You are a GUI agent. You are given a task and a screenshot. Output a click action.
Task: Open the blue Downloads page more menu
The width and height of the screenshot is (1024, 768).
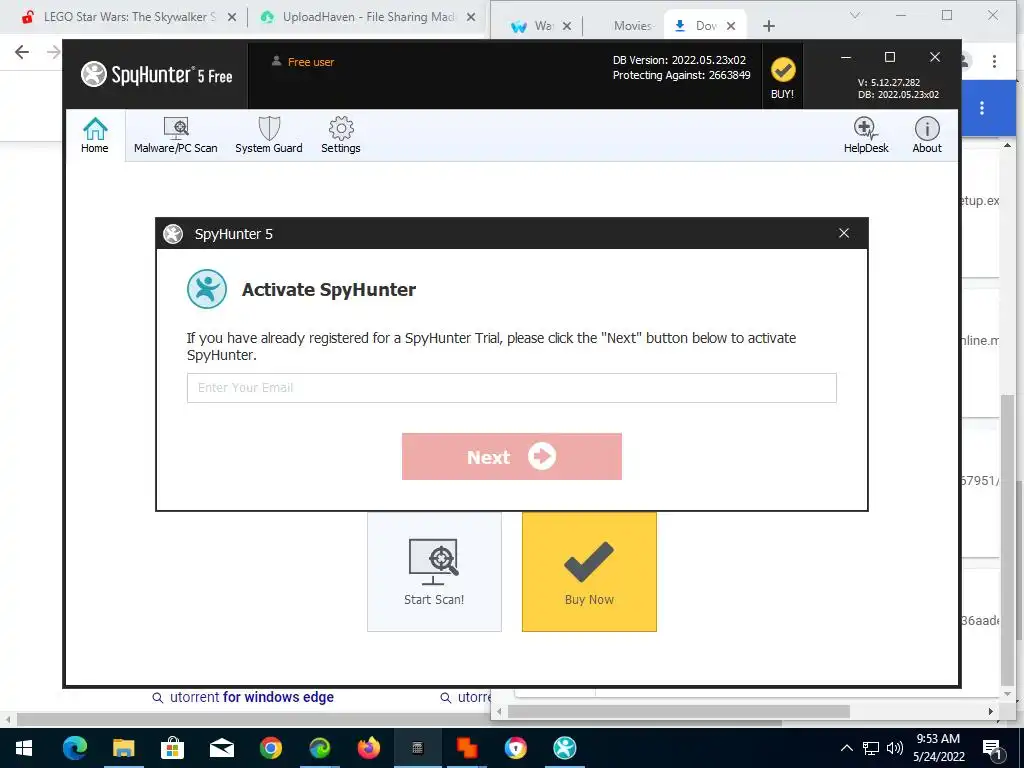point(982,108)
